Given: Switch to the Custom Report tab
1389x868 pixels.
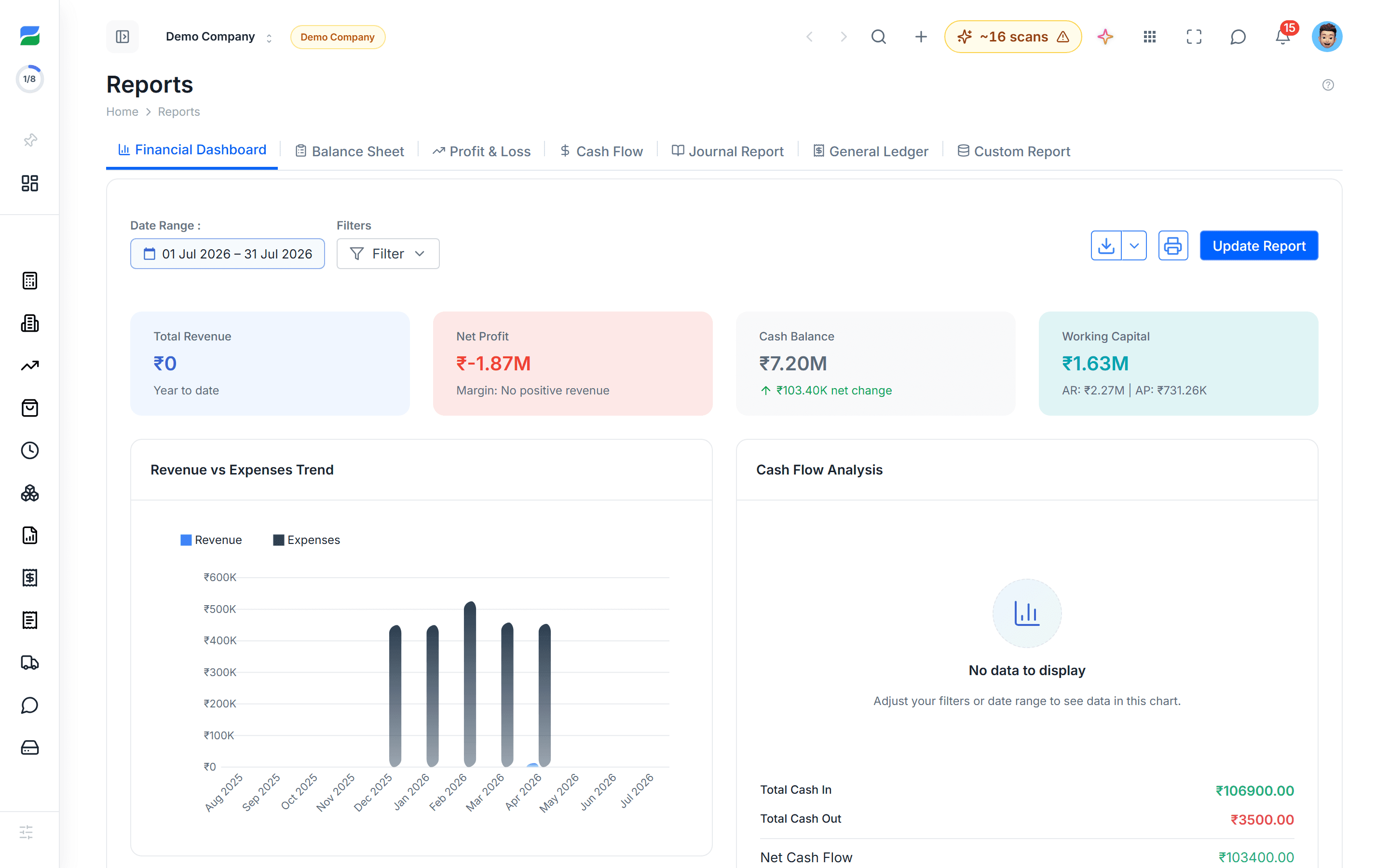Looking at the screenshot, I should [x=1014, y=151].
